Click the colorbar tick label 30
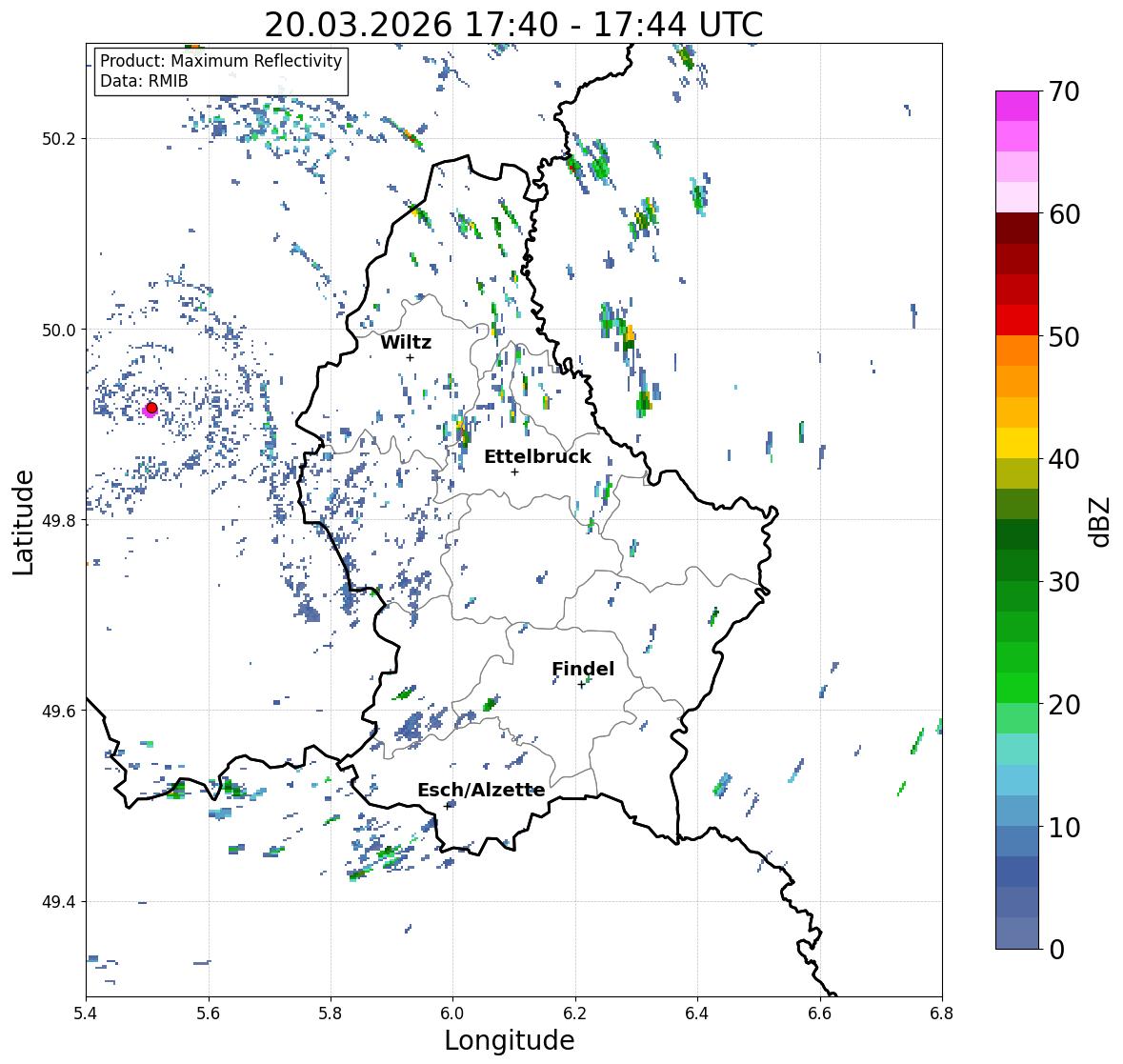 pyautogui.click(x=1064, y=582)
